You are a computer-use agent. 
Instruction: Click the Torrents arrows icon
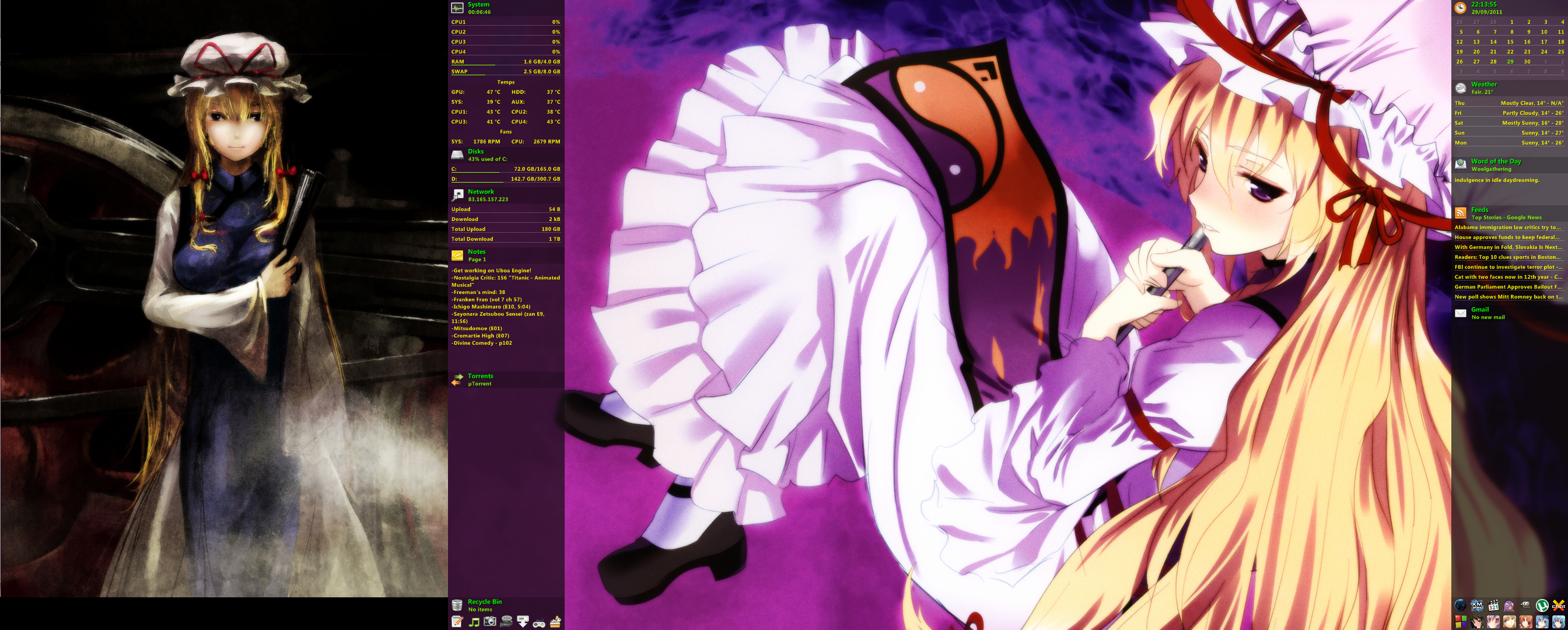tap(457, 380)
